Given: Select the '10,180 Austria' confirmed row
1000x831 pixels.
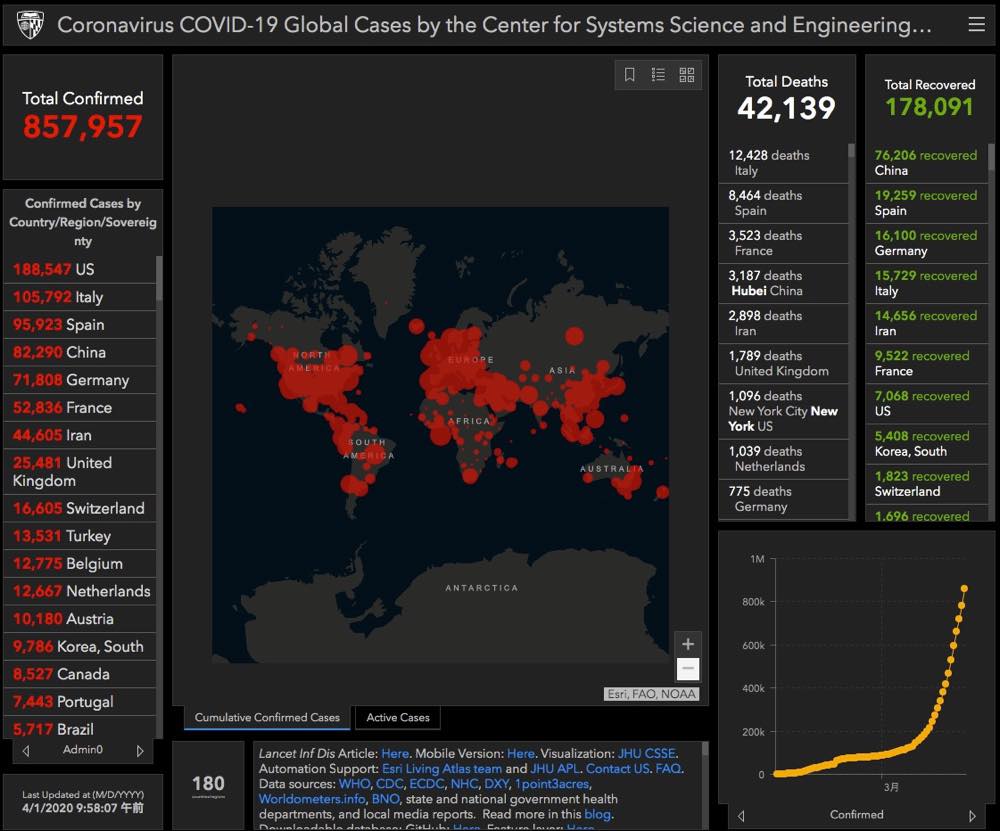Looking at the screenshot, I should [80, 619].
